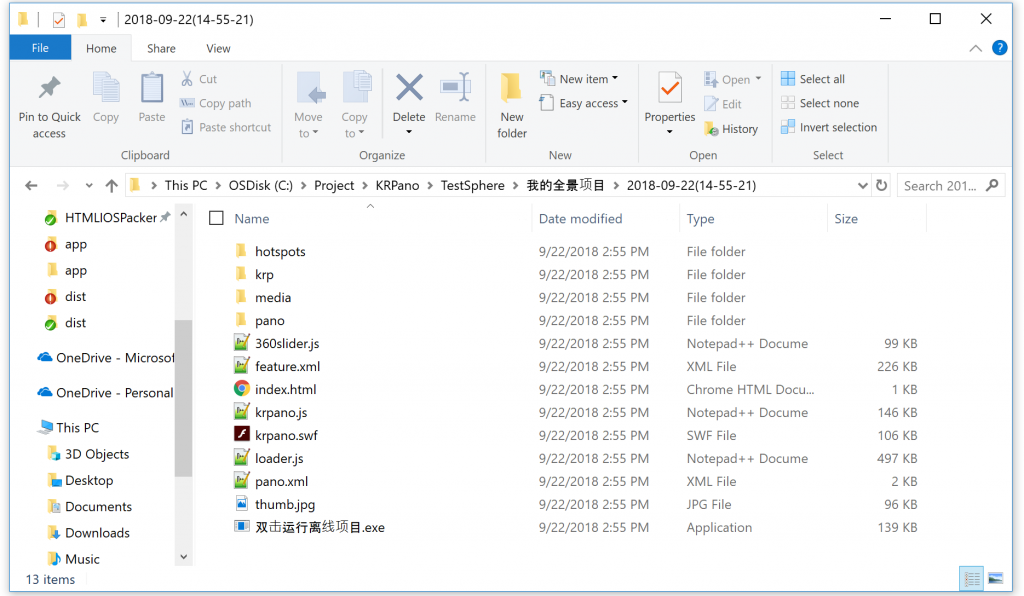Switch to the Share tab
Screen dimensions: 1024x596
coord(161,48)
